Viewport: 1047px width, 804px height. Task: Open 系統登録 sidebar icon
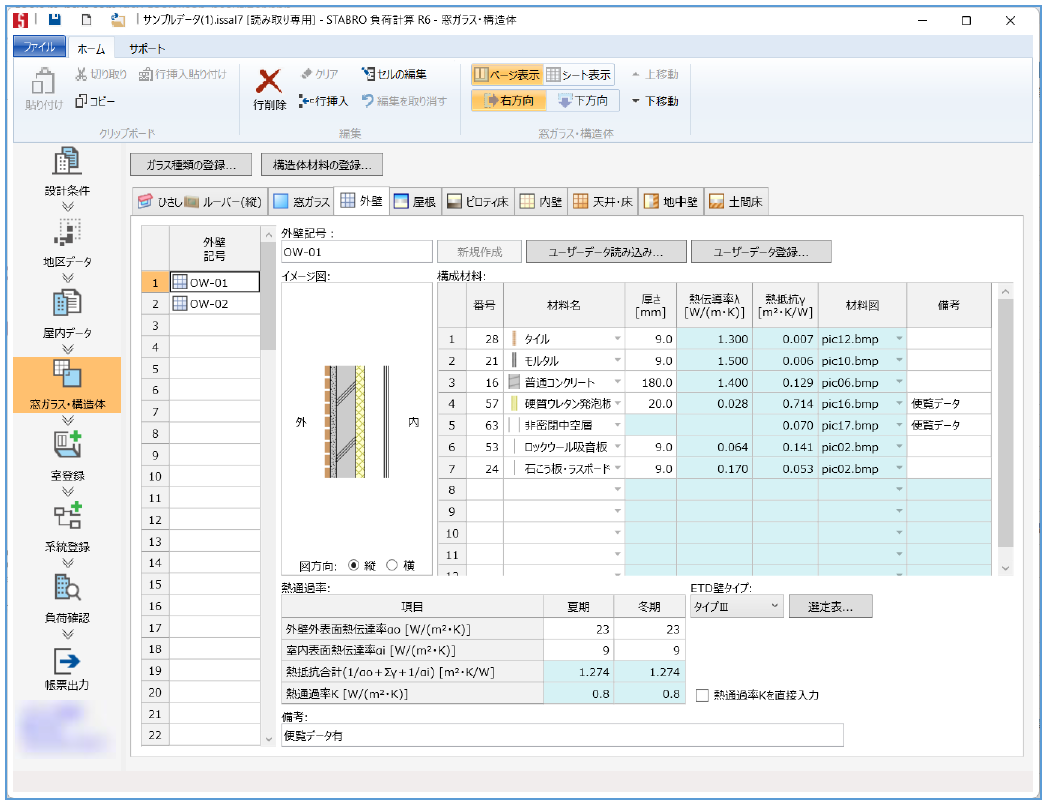(x=67, y=518)
